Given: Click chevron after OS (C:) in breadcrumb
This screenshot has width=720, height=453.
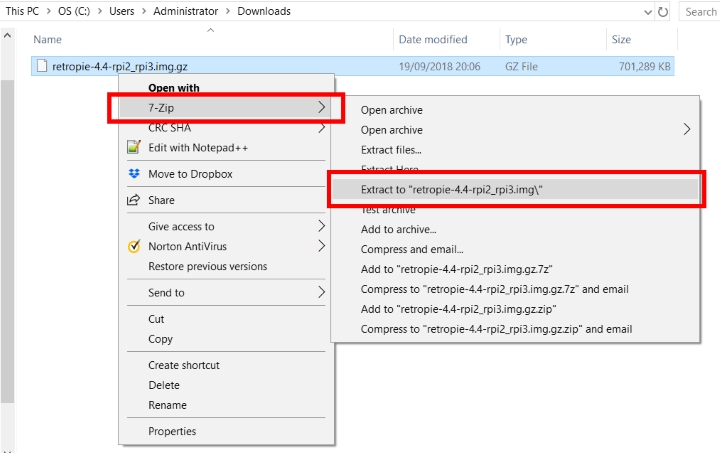Looking at the screenshot, I should (100, 11).
